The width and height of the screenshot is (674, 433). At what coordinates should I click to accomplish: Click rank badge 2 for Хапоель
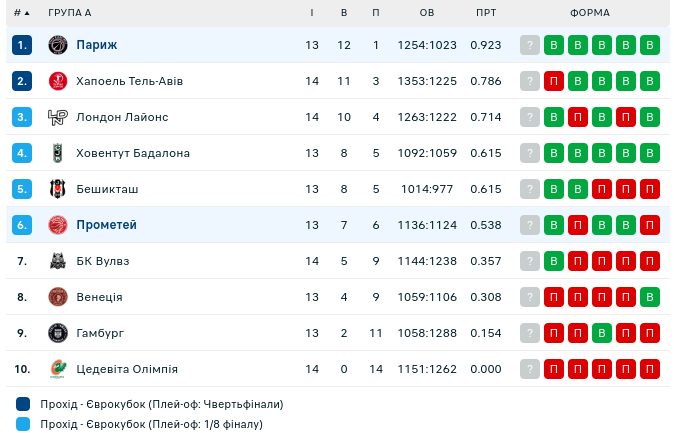[23, 81]
